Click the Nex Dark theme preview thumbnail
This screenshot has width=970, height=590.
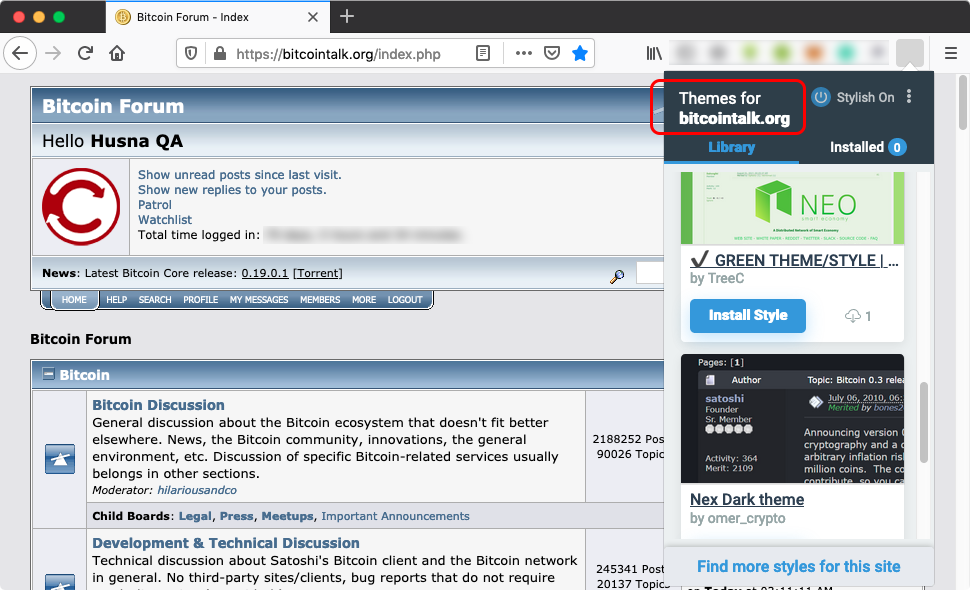click(x=792, y=419)
